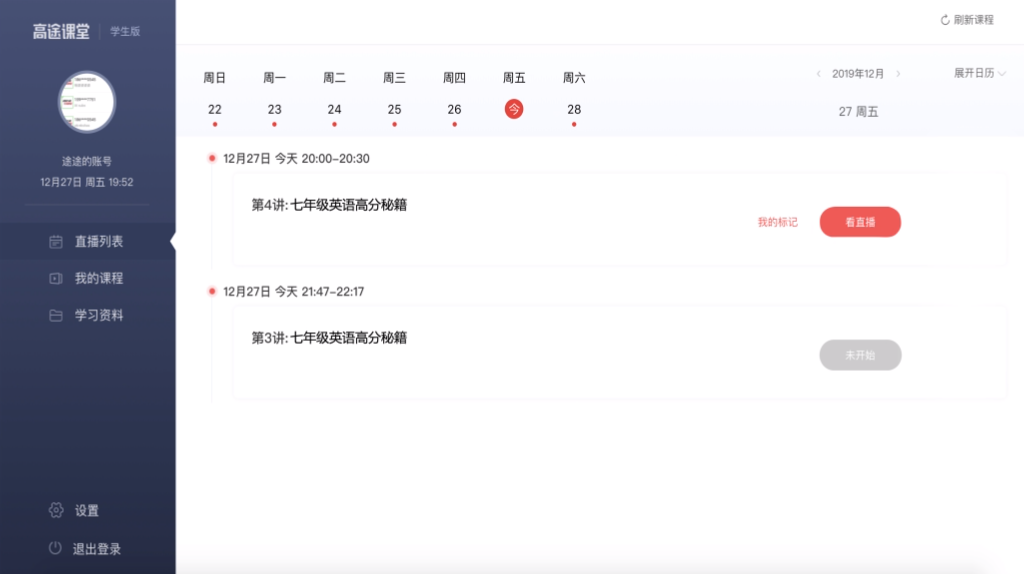The height and width of the screenshot is (574, 1024).
Task: Expand the calendar via 展开日历
Action: click(979, 74)
